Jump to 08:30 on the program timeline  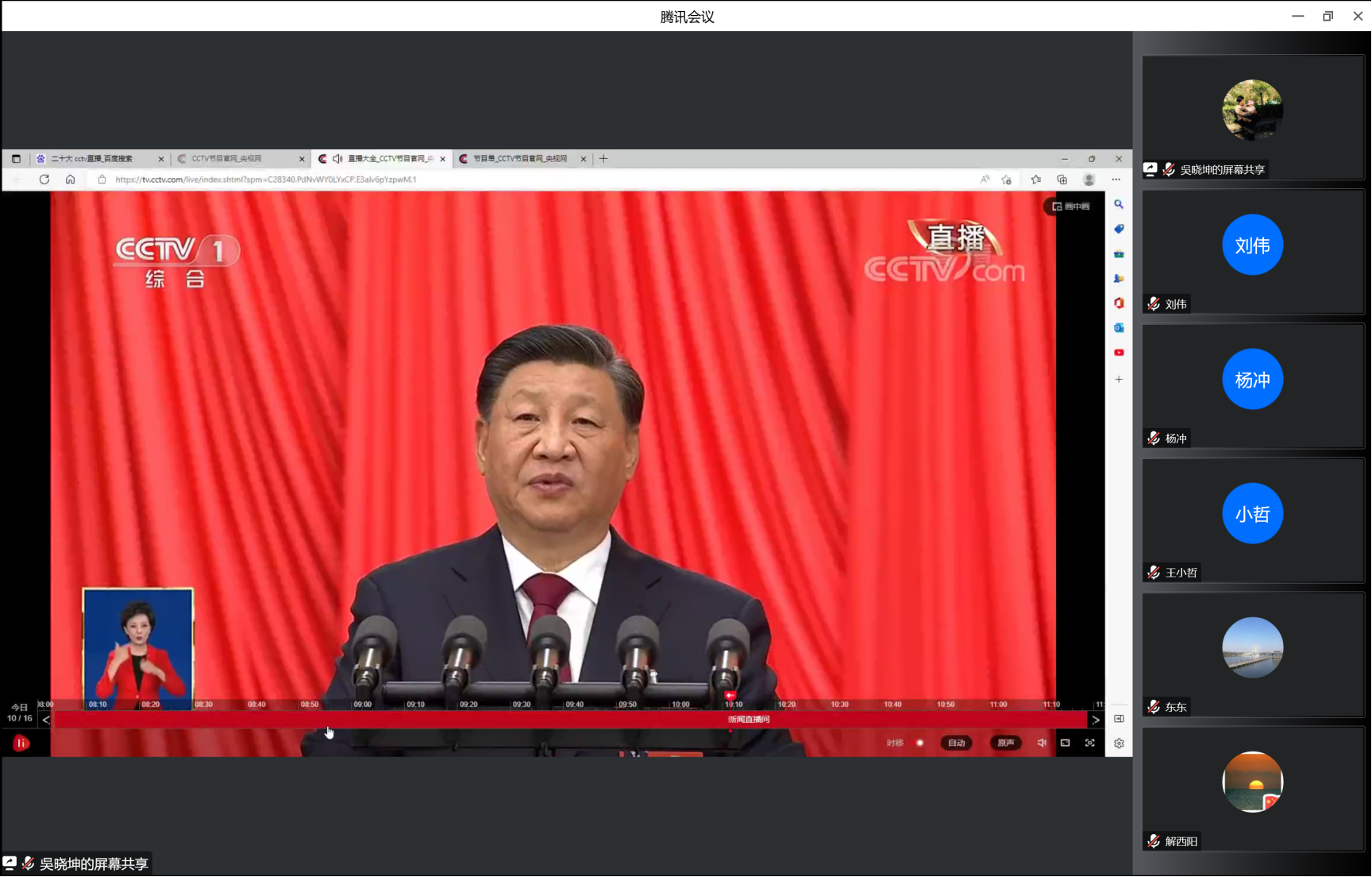tap(204, 705)
